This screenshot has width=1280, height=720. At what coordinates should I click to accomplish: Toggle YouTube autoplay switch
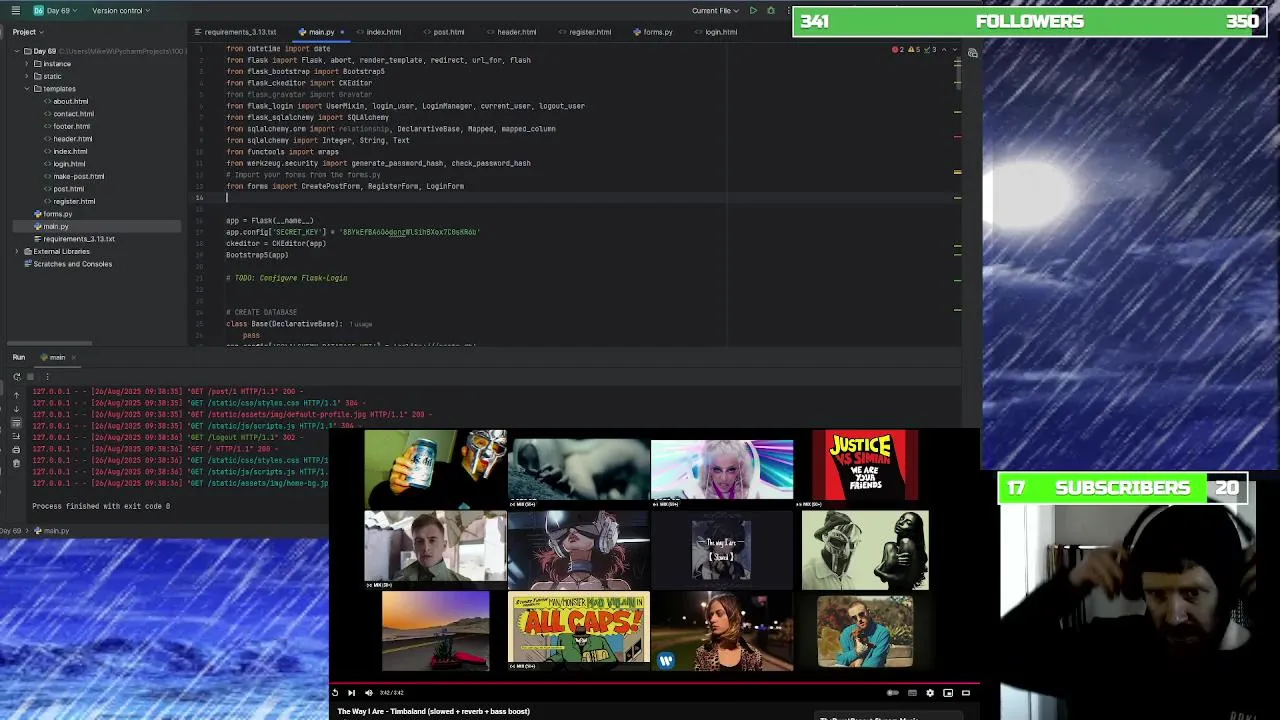coord(892,693)
